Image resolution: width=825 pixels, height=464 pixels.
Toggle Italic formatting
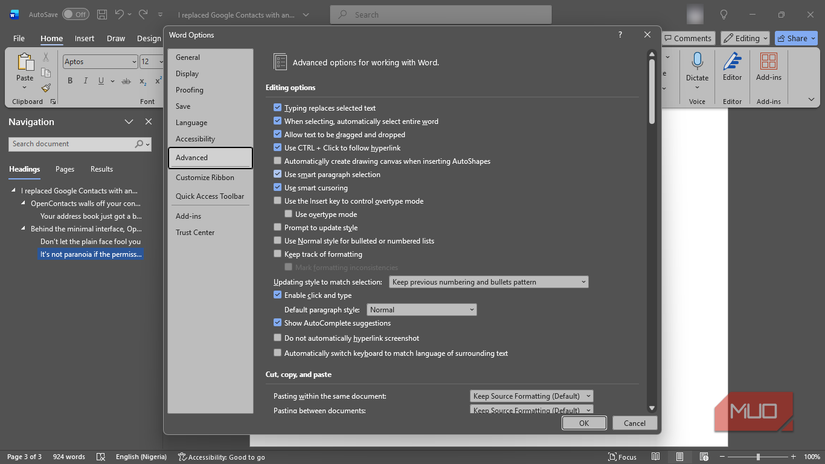click(85, 81)
